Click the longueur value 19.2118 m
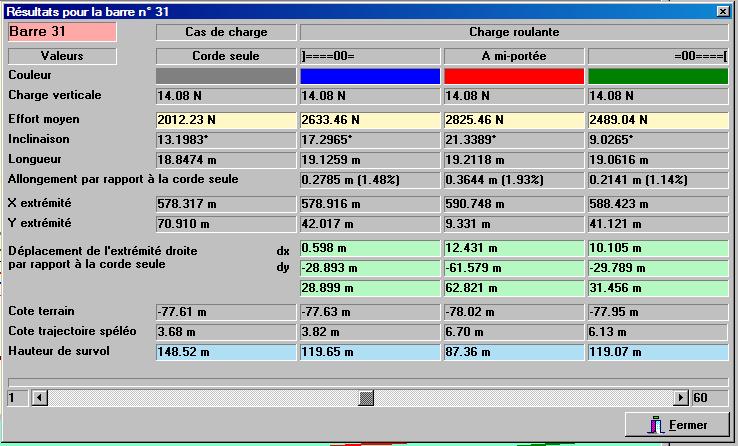This screenshot has width=738, height=446. pos(514,160)
